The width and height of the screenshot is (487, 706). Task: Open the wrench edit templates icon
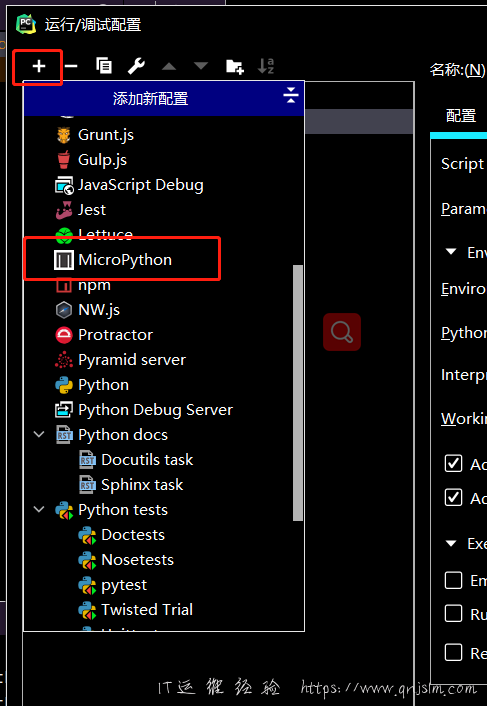pos(136,66)
